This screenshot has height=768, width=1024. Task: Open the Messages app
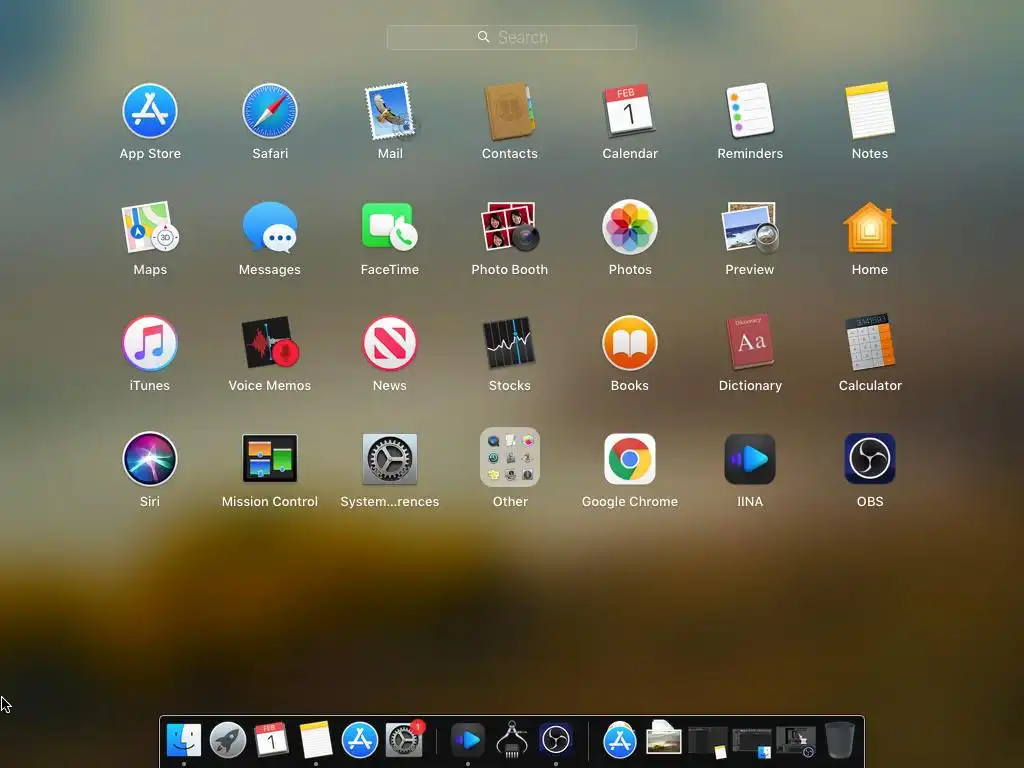[270, 227]
